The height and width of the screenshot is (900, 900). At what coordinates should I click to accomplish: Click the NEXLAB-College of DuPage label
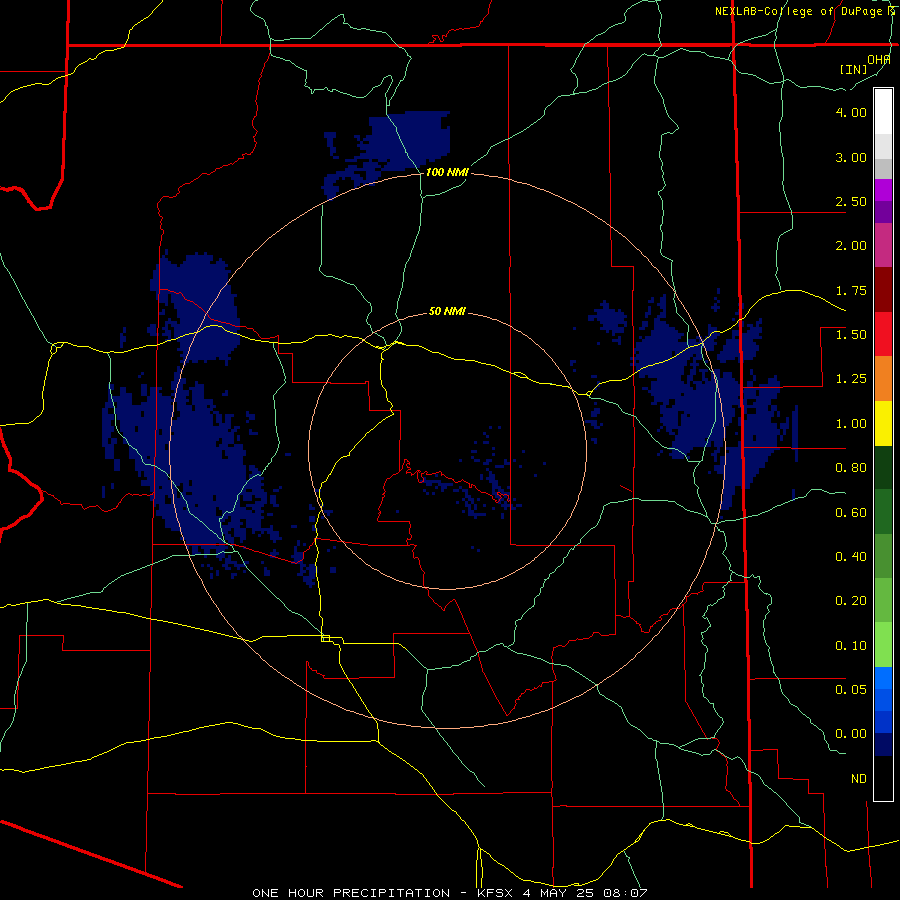[x=800, y=11]
